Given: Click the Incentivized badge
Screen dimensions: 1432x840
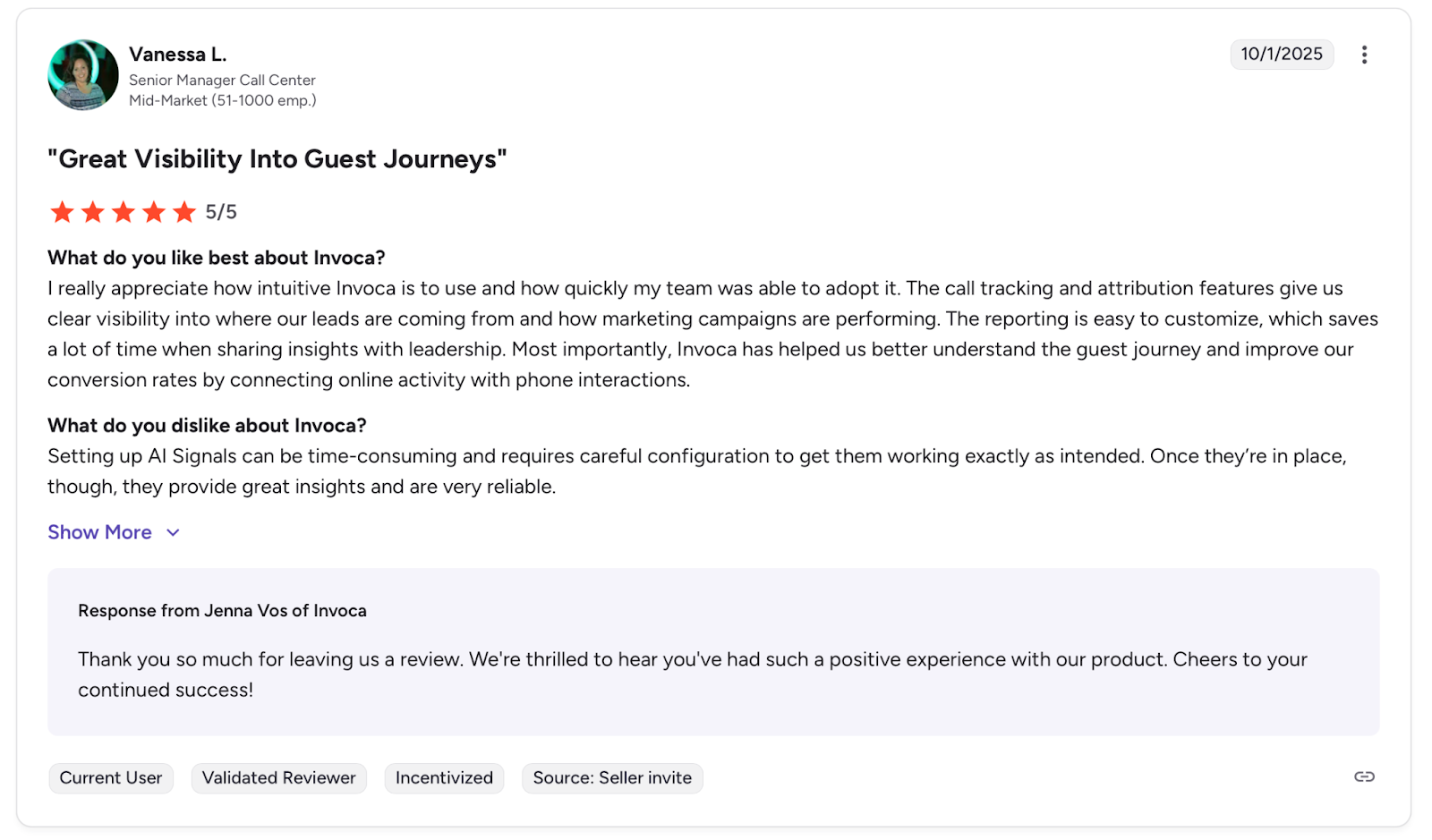Looking at the screenshot, I should [x=444, y=778].
